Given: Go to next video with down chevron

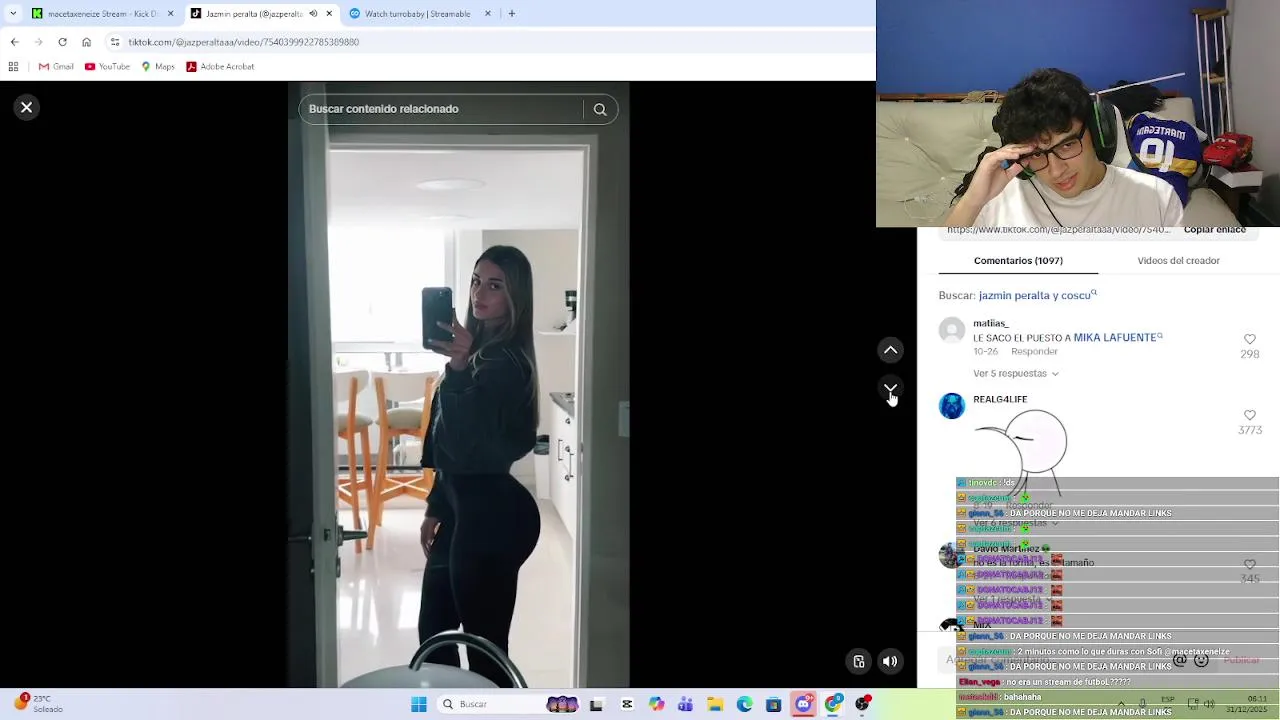Looking at the screenshot, I should [890, 388].
